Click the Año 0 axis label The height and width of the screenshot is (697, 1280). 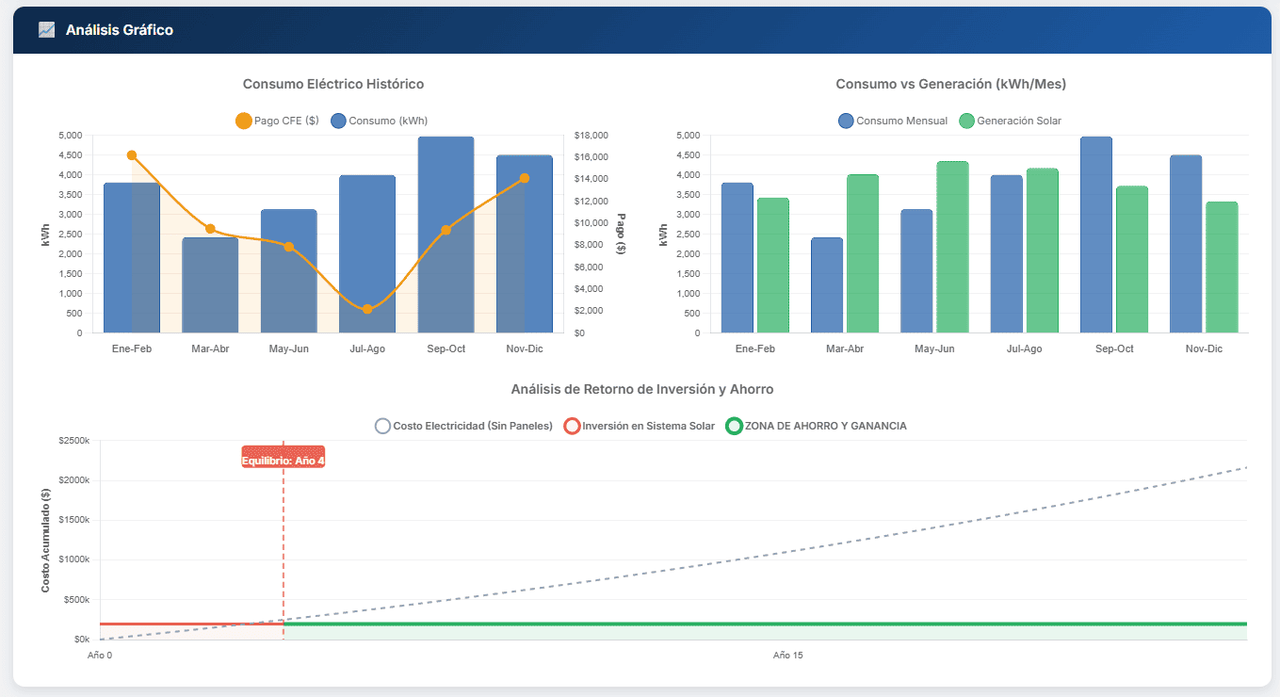(x=99, y=656)
